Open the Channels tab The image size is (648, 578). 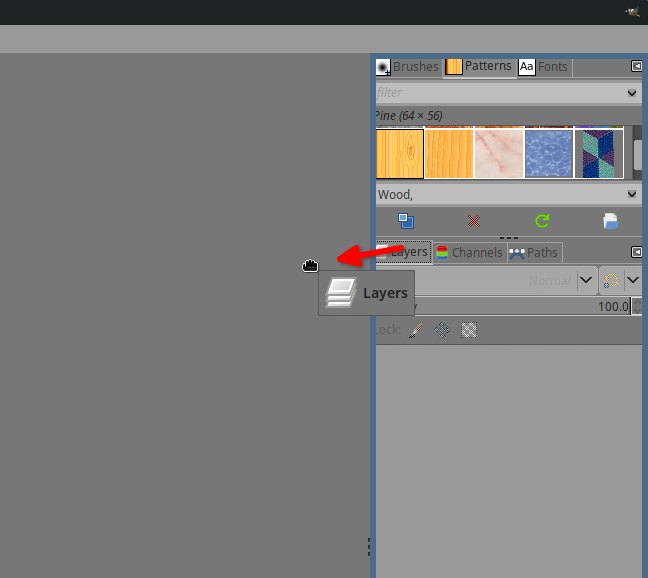point(469,252)
